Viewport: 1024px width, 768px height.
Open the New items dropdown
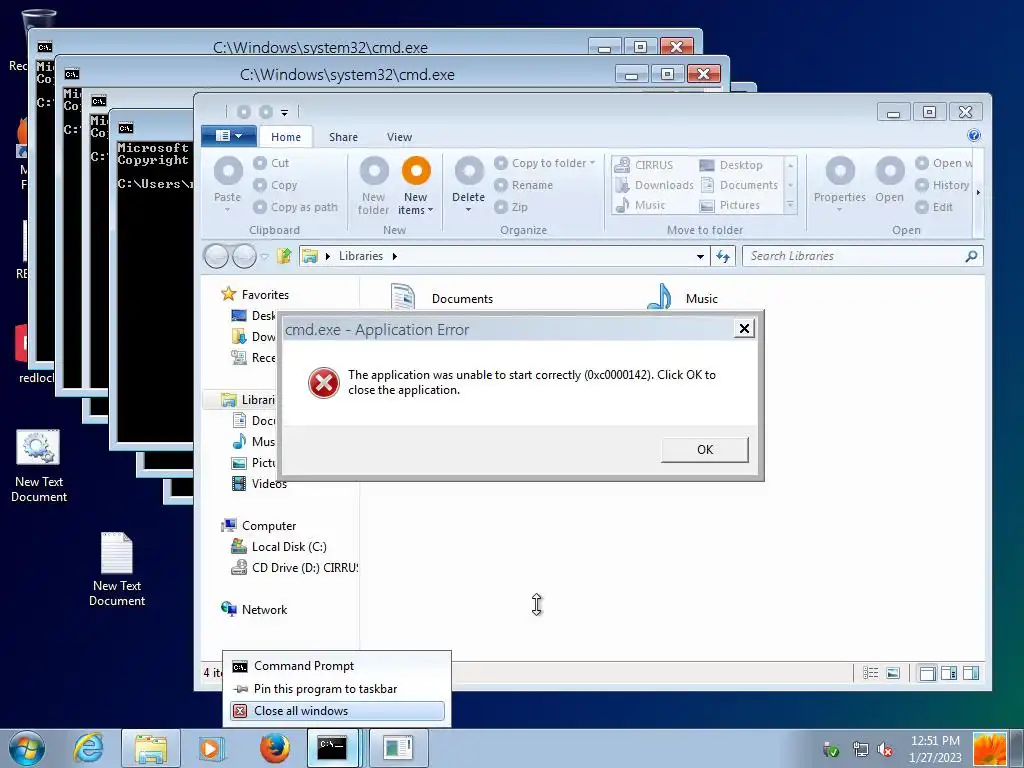[x=415, y=204]
